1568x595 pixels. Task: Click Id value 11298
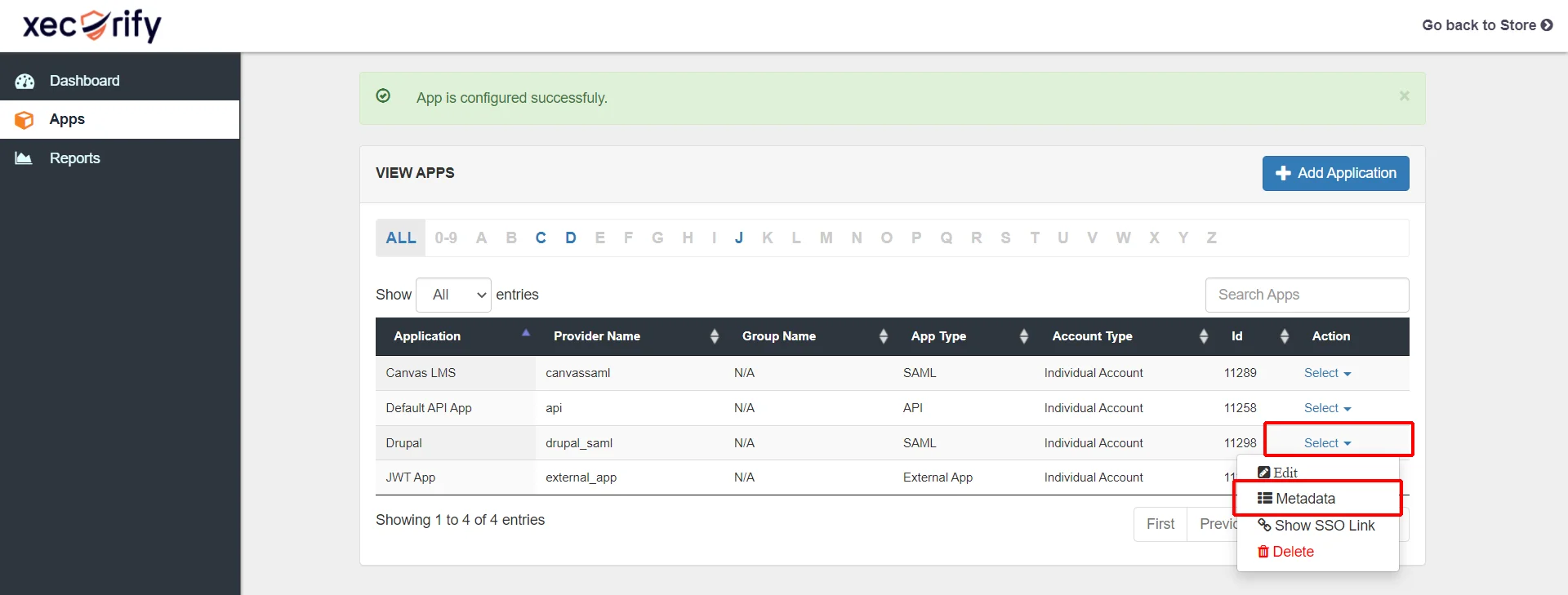tap(1240, 443)
